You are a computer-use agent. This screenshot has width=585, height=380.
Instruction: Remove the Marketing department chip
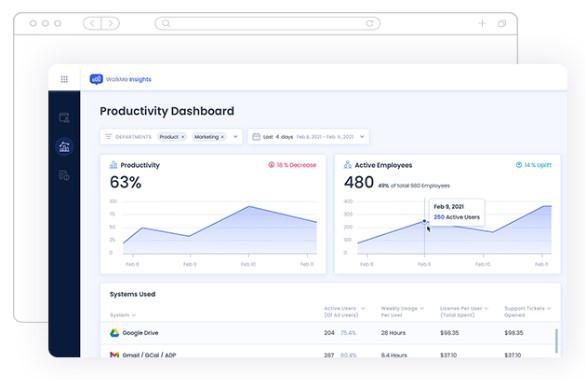point(222,137)
